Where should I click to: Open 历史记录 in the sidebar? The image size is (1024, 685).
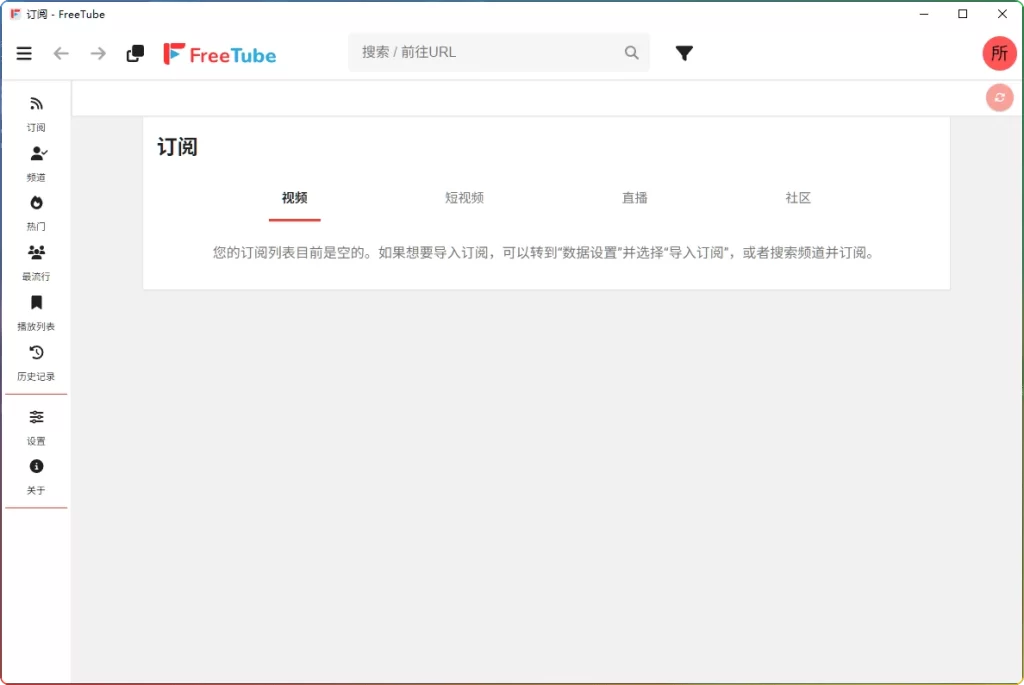click(36, 363)
